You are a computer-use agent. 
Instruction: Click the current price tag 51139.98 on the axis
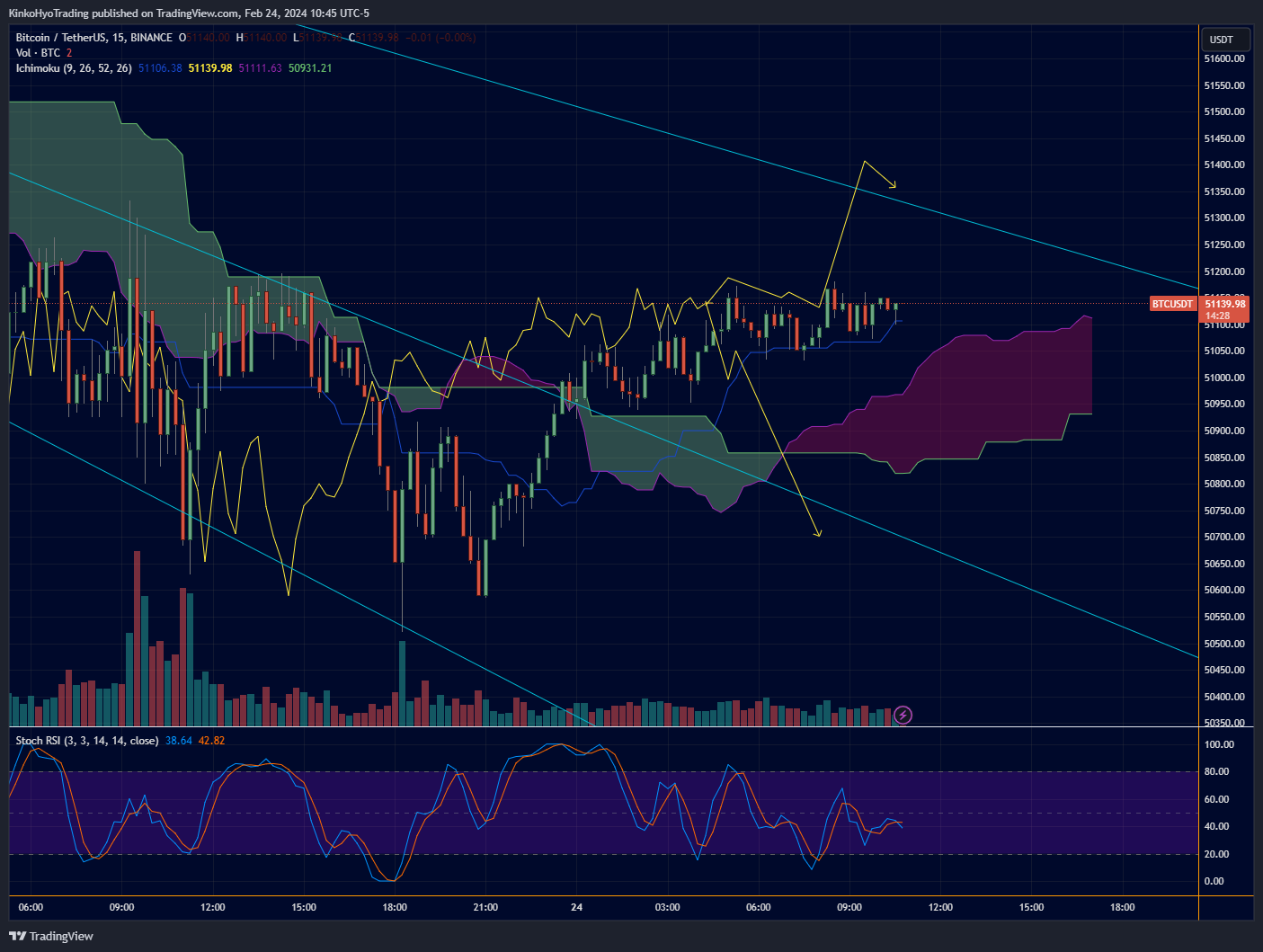[1225, 304]
